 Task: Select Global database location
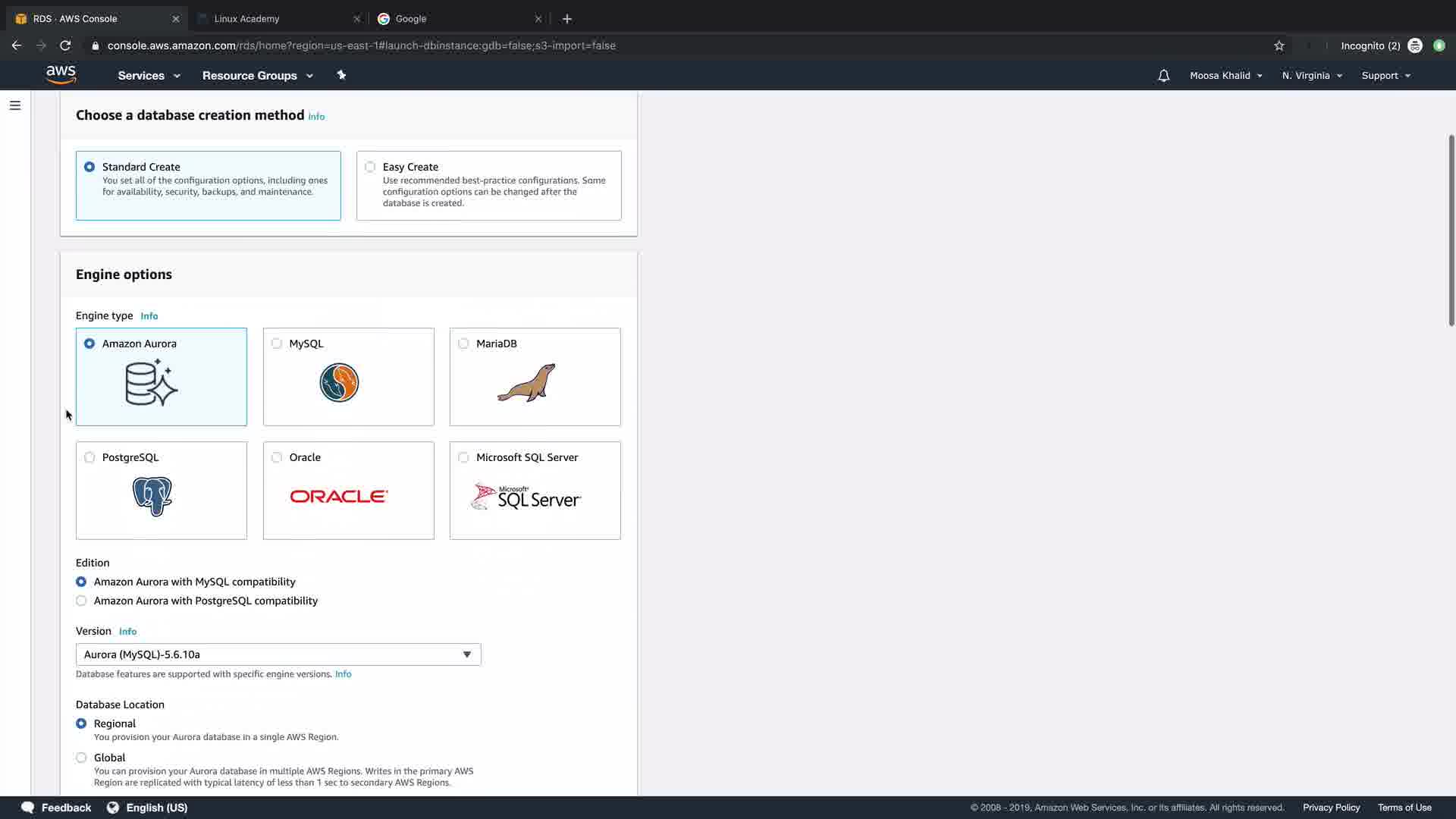81,758
